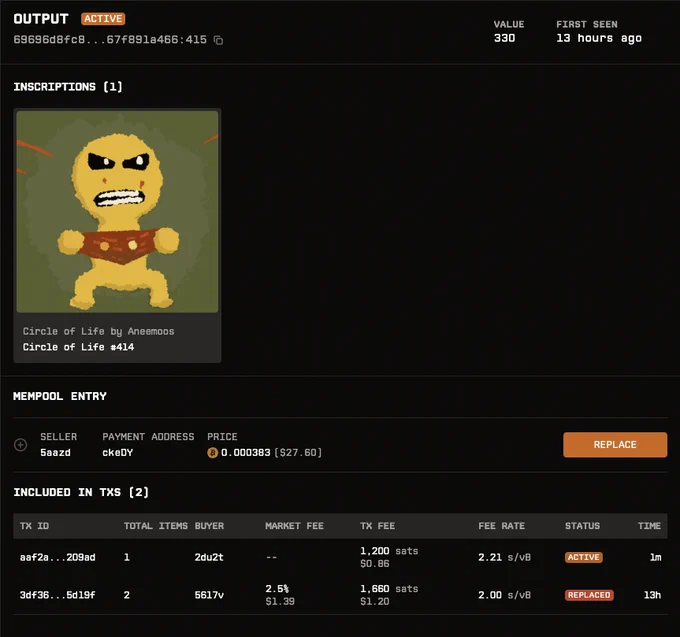Click the REPLACED status badge in the 3df36 row
The image size is (680, 637).
(589, 595)
